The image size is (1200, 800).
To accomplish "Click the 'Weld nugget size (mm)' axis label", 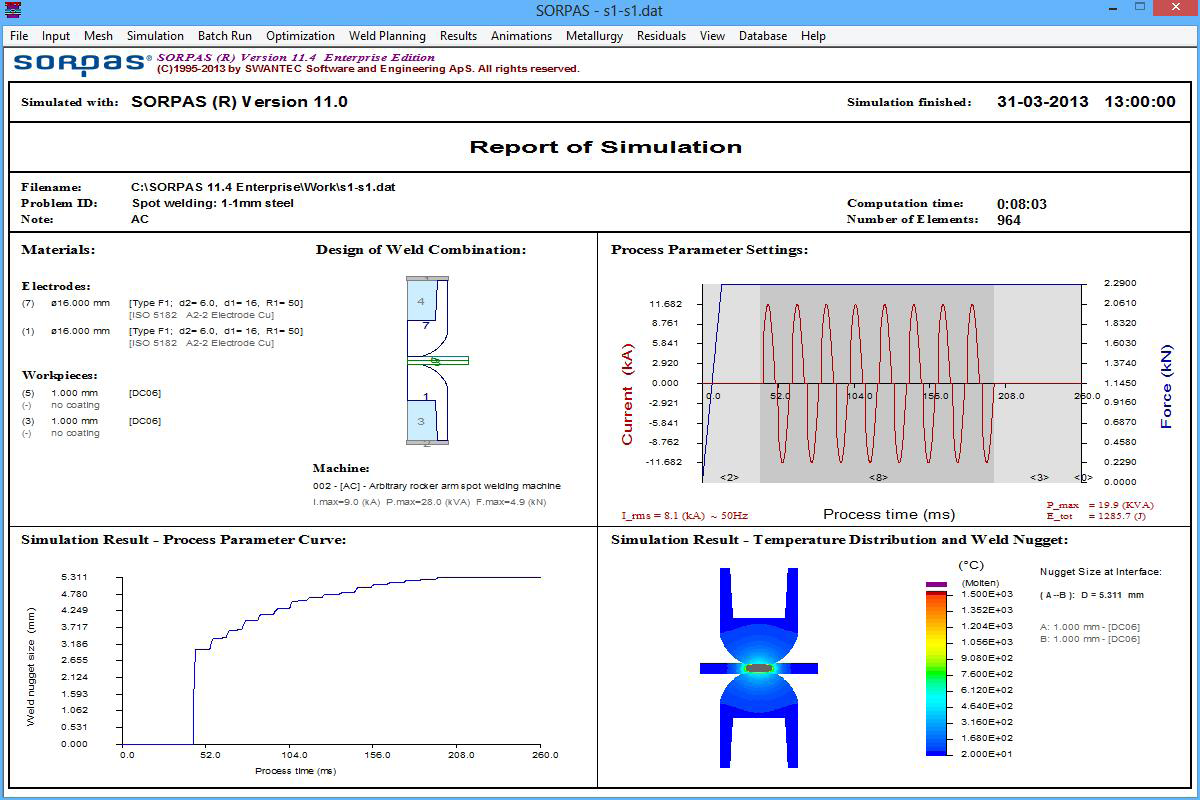I will point(31,666).
